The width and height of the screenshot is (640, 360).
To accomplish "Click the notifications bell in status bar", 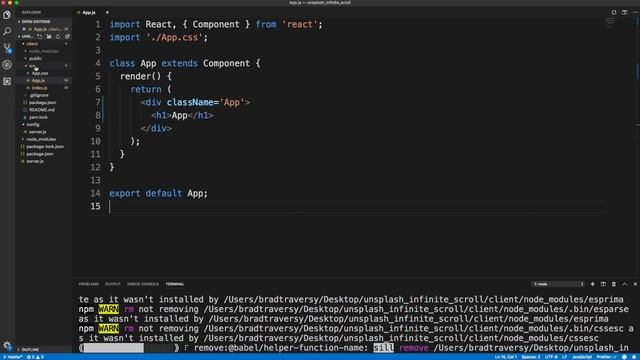I will (x=634, y=357).
